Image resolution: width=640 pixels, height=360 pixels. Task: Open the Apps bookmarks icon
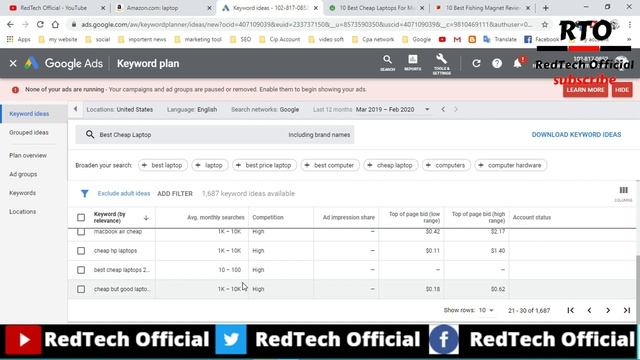[19, 40]
